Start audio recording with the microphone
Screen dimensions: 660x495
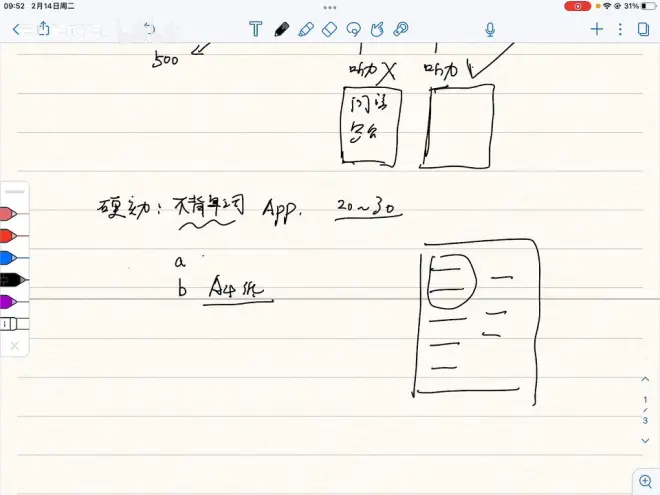pos(490,29)
